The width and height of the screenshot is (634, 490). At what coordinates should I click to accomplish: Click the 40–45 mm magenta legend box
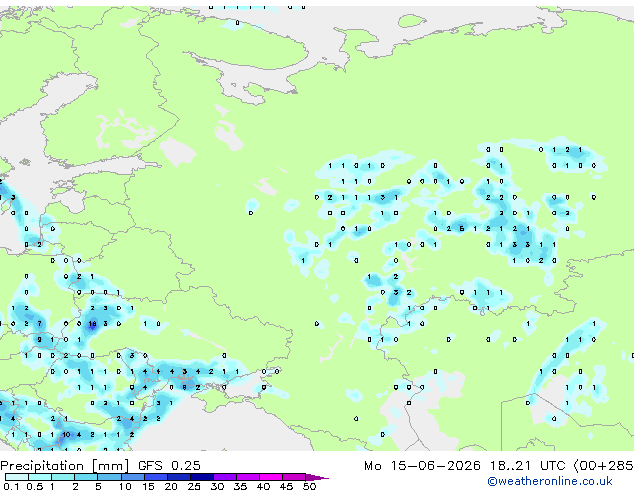tap(271, 477)
